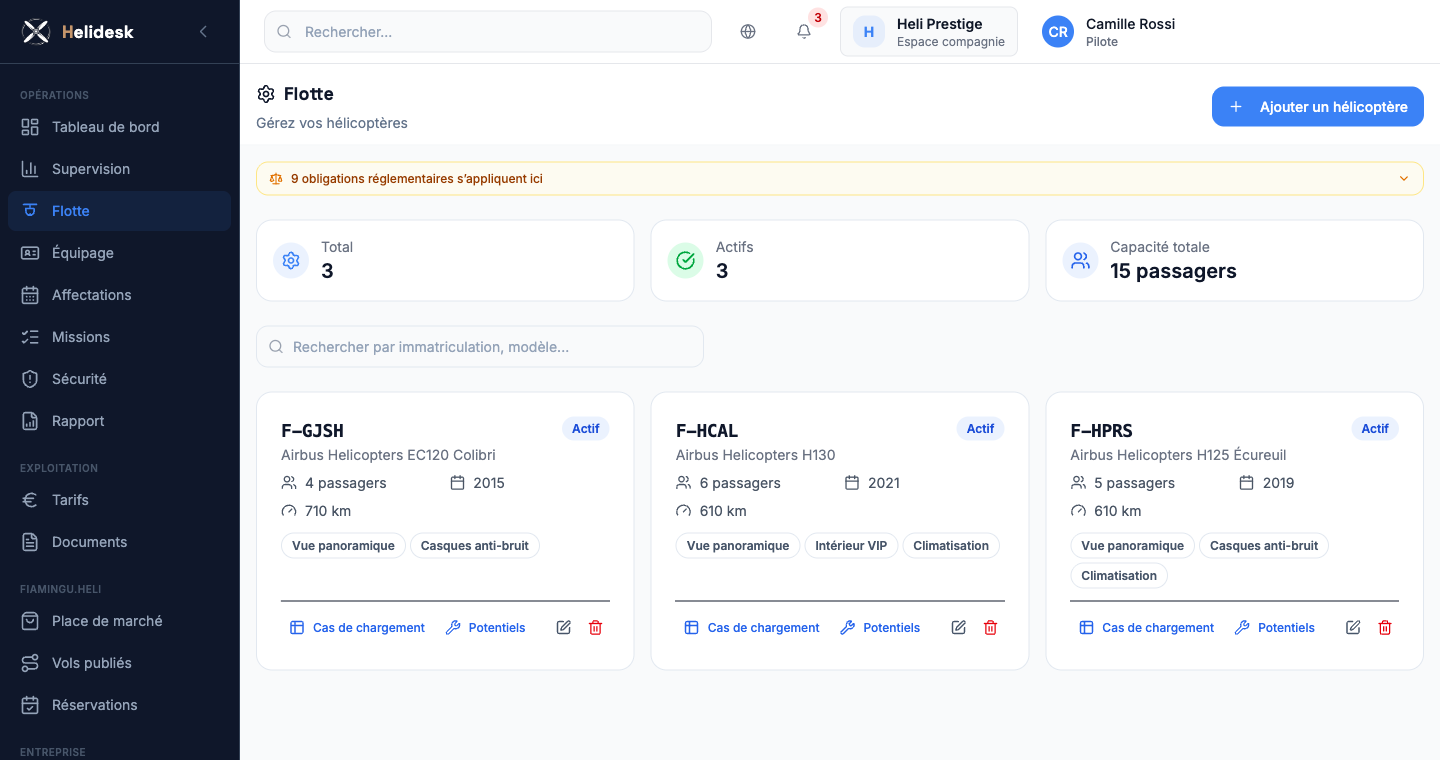Go to Supervision page
The image size is (1440, 760).
119,169
